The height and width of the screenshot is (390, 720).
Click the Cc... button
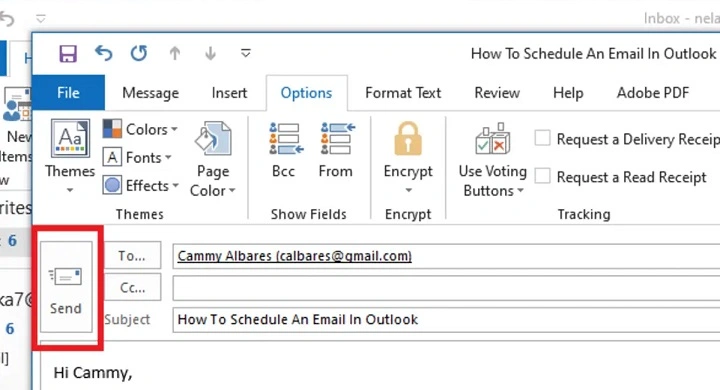[x=132, y=288]
